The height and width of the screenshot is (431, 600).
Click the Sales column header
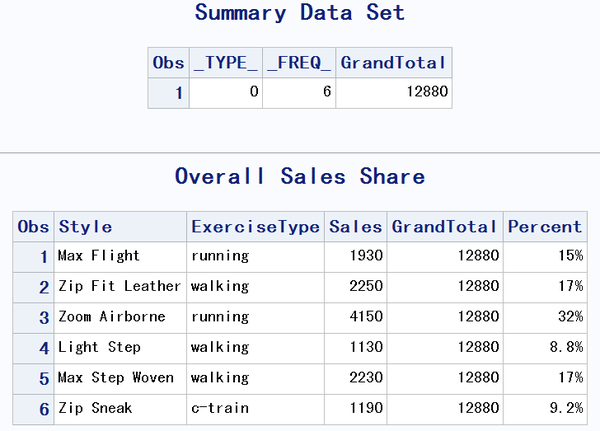pos(356,227)
